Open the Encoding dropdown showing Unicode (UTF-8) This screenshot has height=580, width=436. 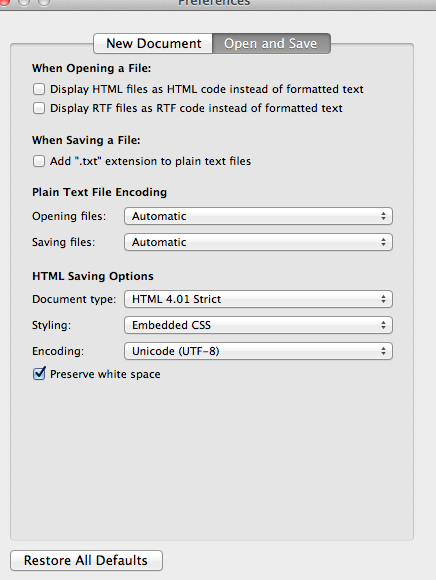[x=258, y=351]
